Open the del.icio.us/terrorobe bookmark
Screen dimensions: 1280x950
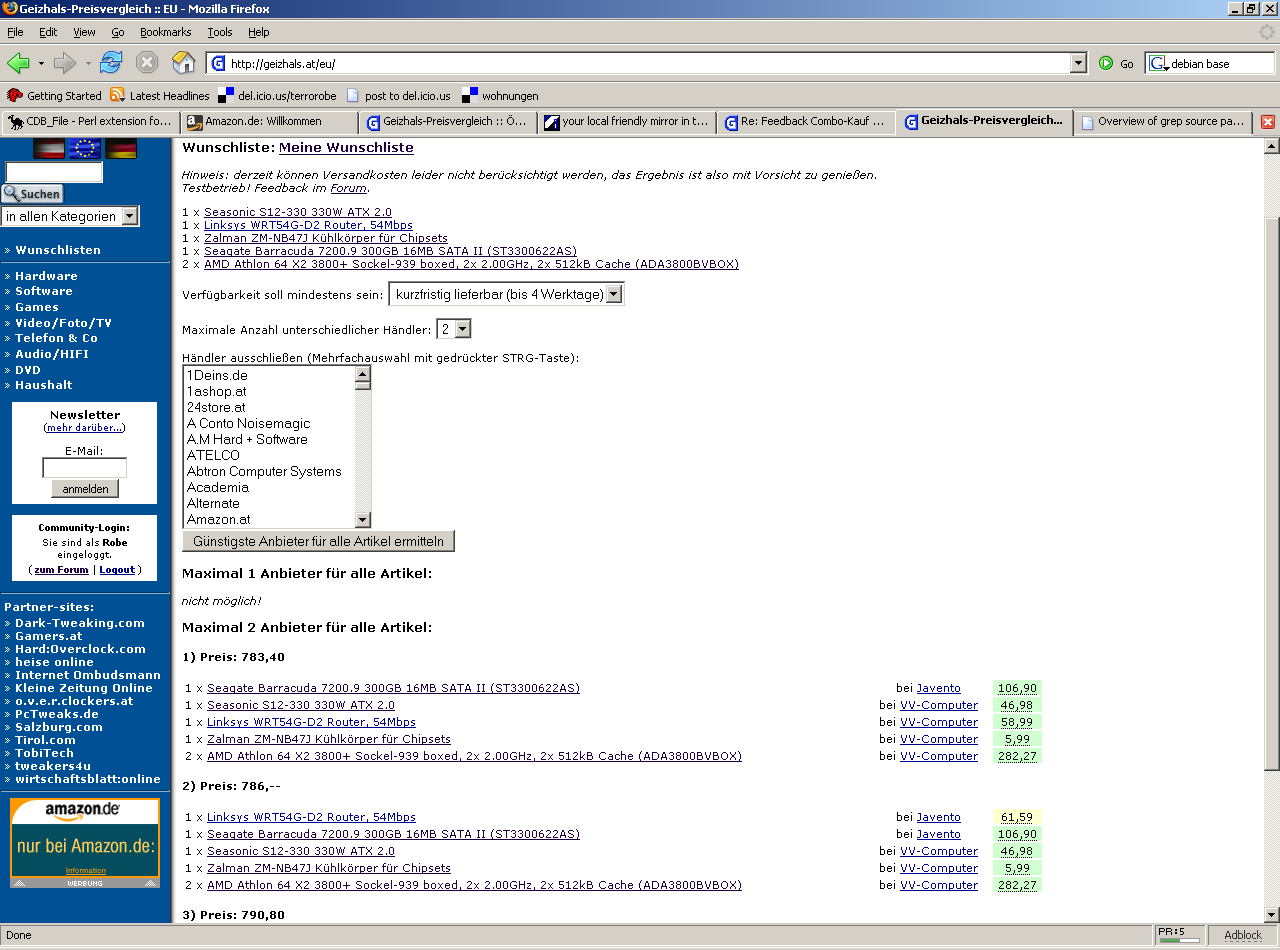pos(277,96)
